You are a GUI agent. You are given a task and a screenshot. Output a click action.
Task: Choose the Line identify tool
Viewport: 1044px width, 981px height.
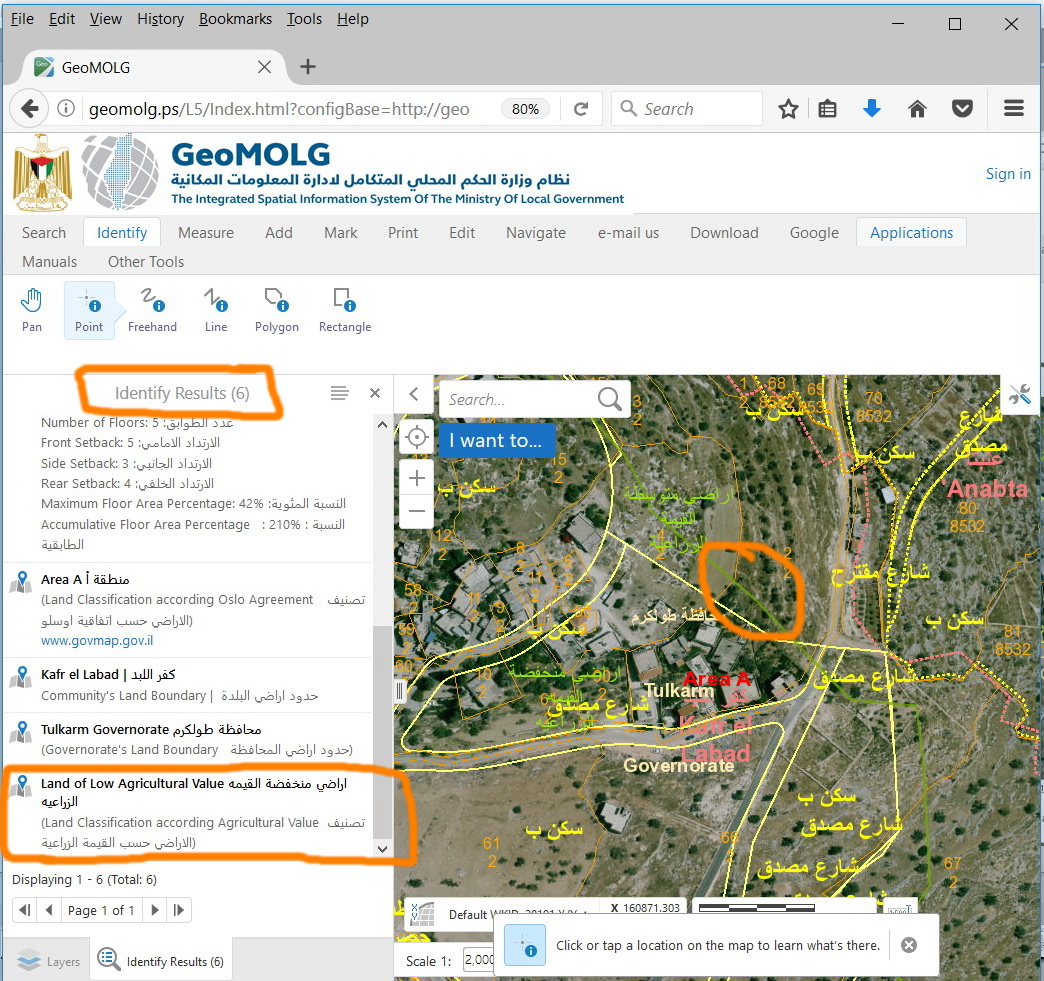216,310
